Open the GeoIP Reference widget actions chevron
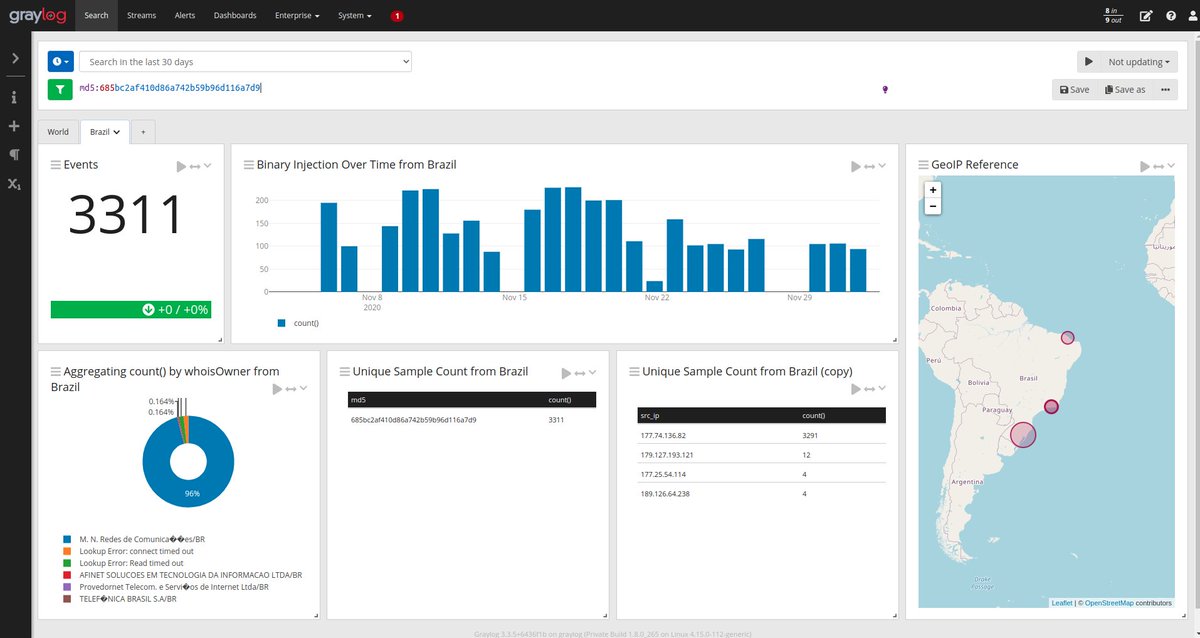This screenshot has width=1200, height=638. pyautogui.click(x=1172, y=166)
